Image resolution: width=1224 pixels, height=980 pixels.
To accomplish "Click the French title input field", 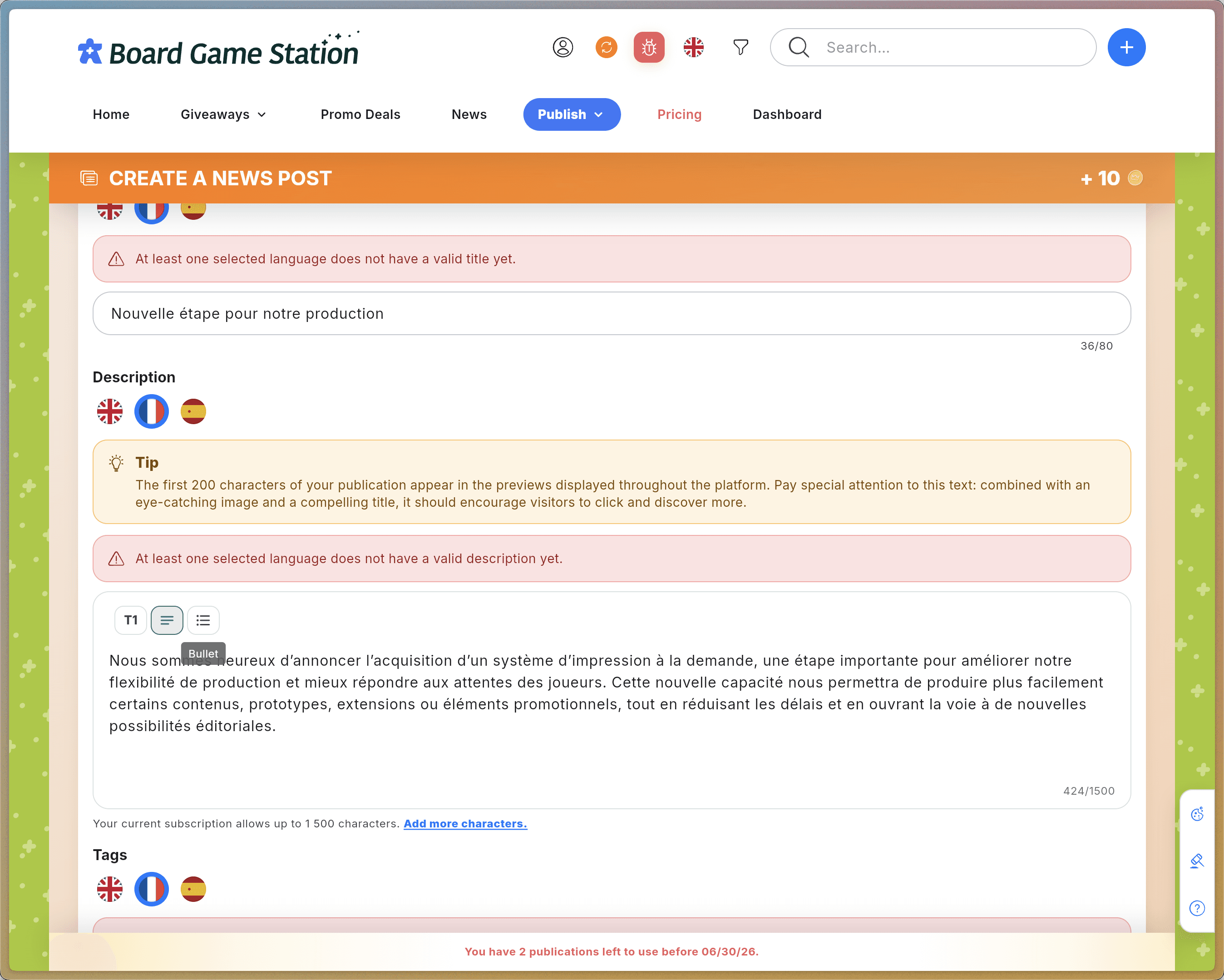I will pos(612,313).
